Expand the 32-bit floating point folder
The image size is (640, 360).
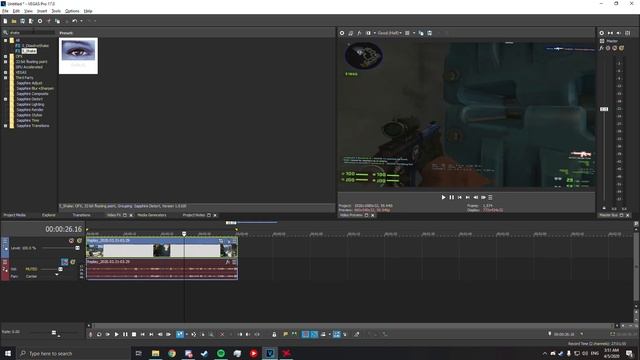(5, 62)
